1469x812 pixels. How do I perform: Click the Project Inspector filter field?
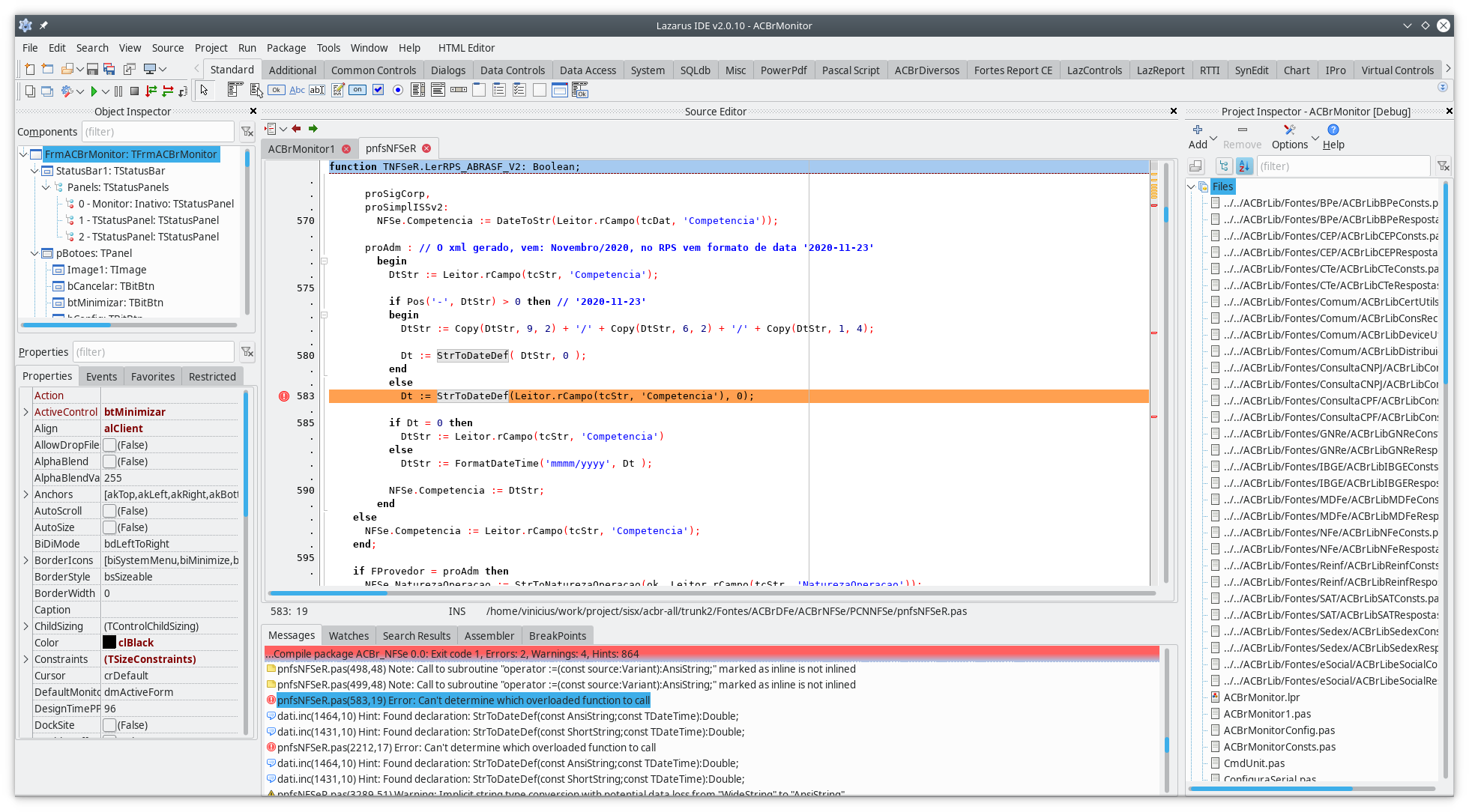tap(1343, 166)
